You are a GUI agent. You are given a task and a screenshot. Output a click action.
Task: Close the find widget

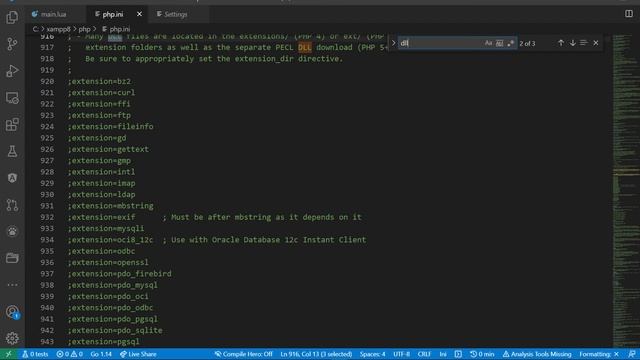(x=596, y=43)
